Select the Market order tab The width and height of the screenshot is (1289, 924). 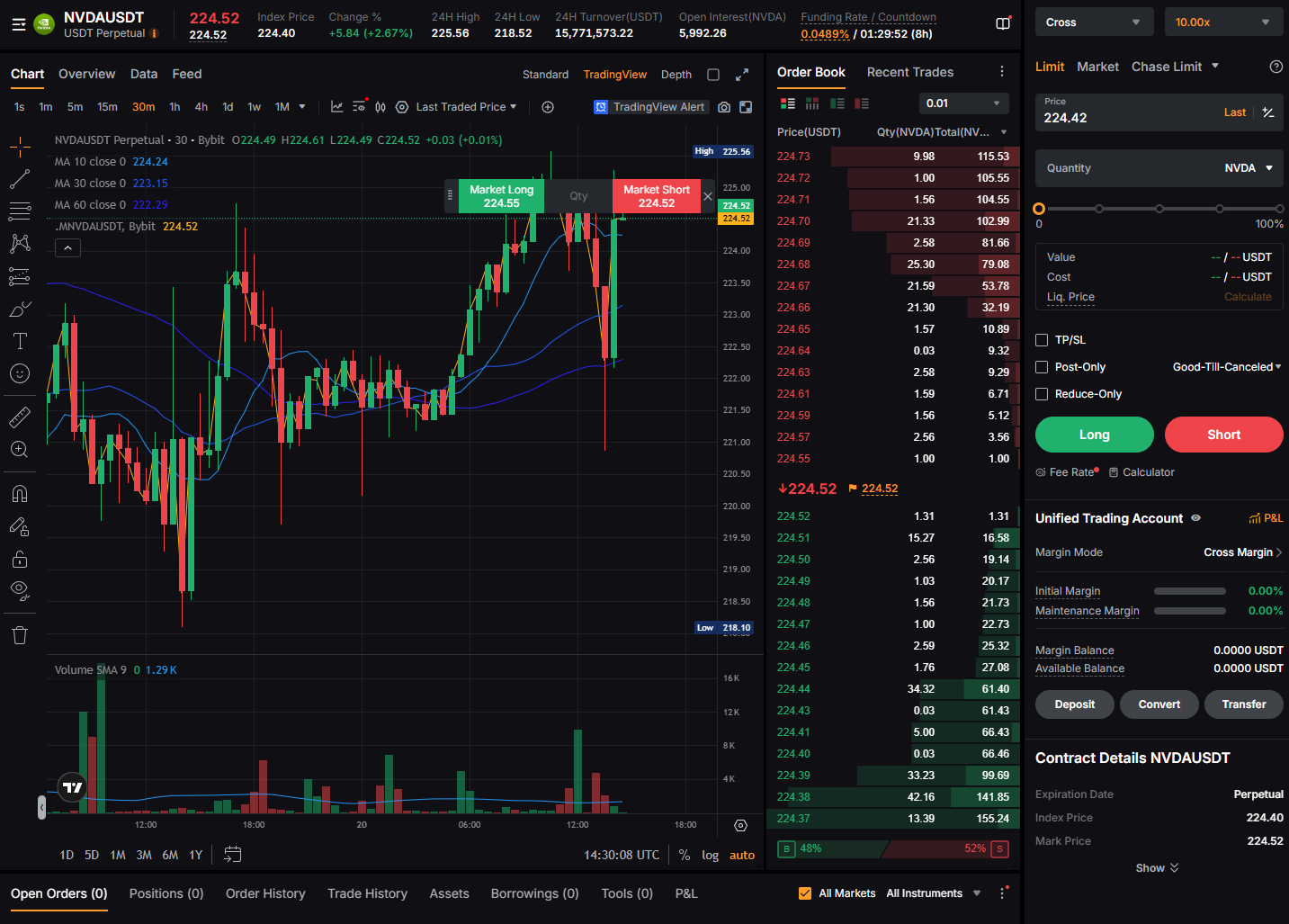[1098, 67]
